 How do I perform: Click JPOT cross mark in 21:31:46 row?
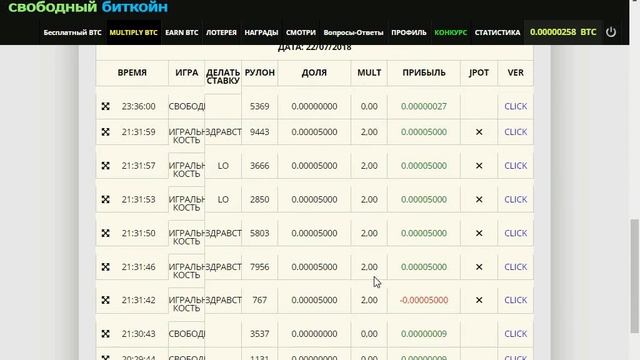pos(479,267)
